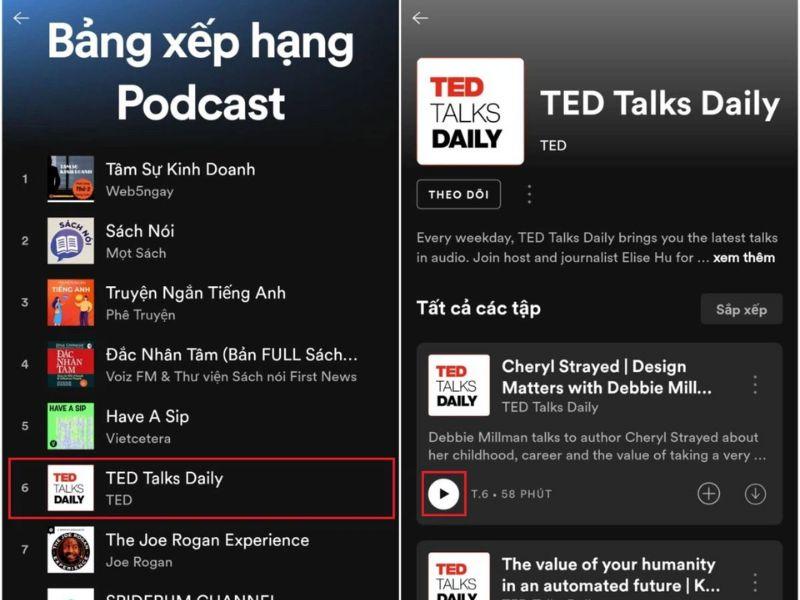Play the Cheryl Strayed episode
800x600 pixels.
click(444, 494)
